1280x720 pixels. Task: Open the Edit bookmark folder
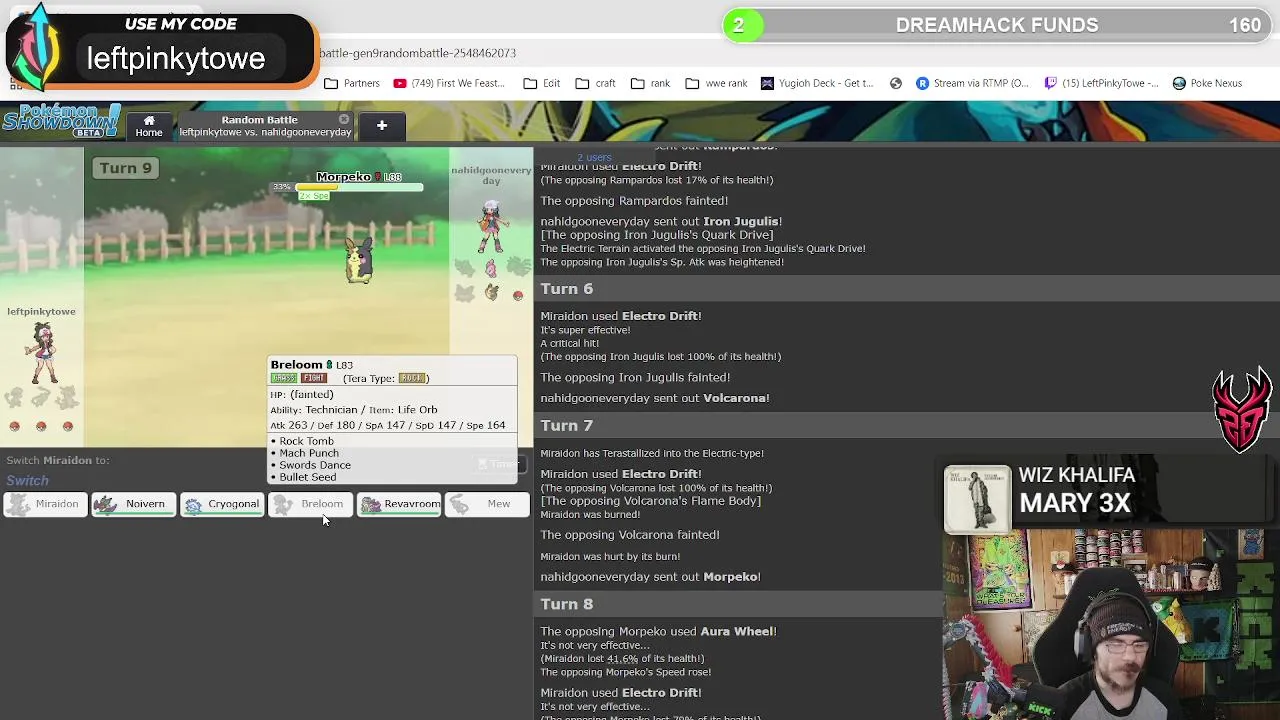(542, 83)
